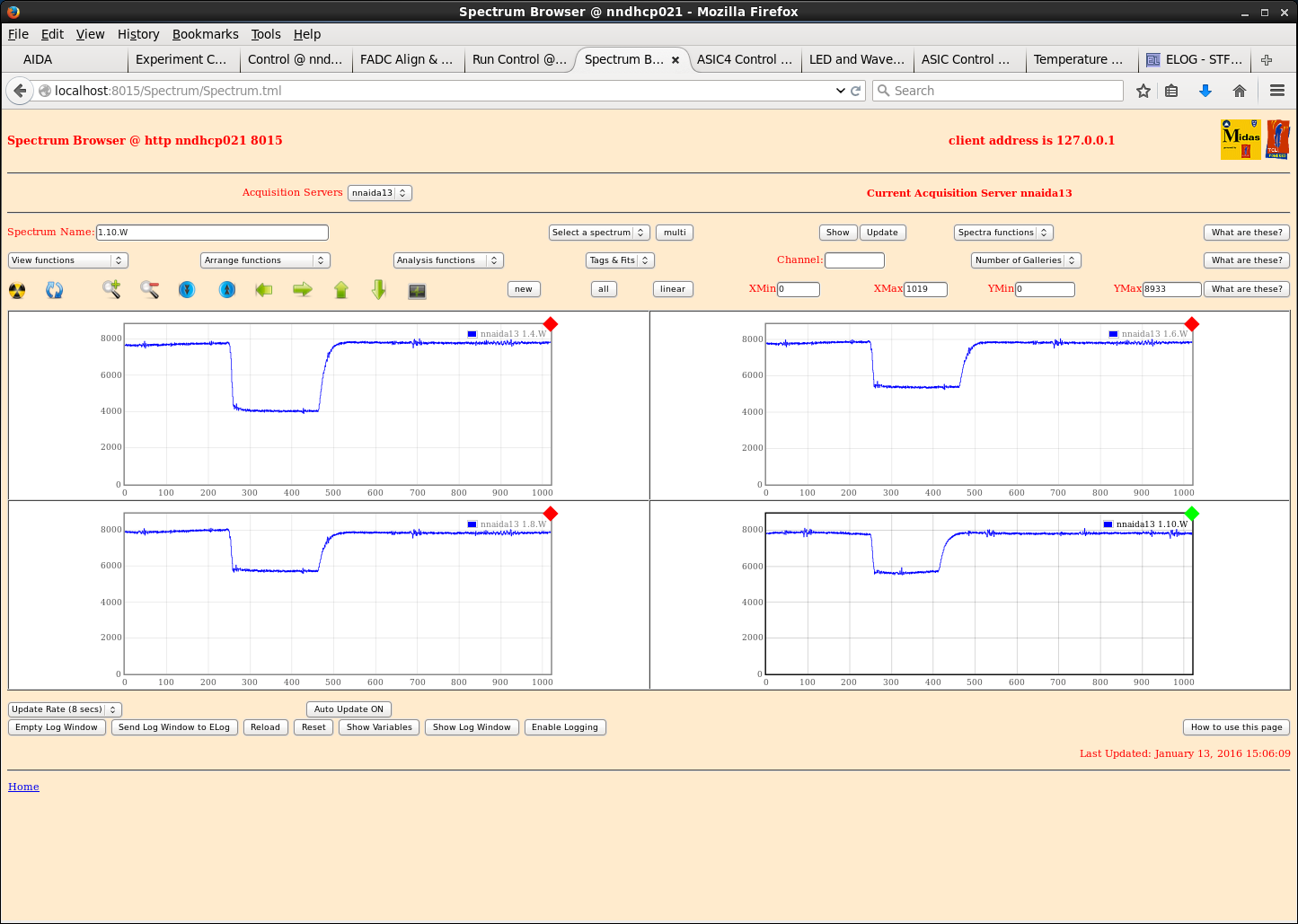Viewport: 1298px width, 924px height.
Task: Go to Firefox home page icon
Action: coord(1240,91)
